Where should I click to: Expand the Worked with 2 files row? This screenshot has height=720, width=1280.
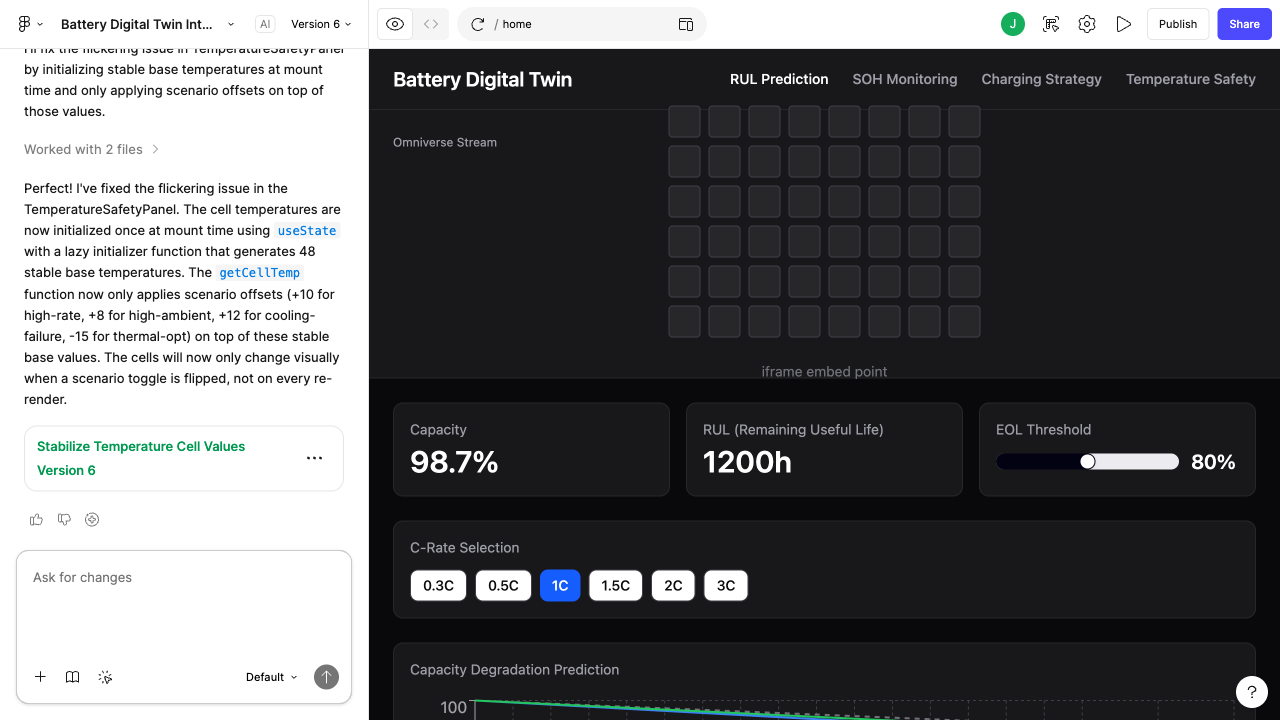(x=92, y=149)
